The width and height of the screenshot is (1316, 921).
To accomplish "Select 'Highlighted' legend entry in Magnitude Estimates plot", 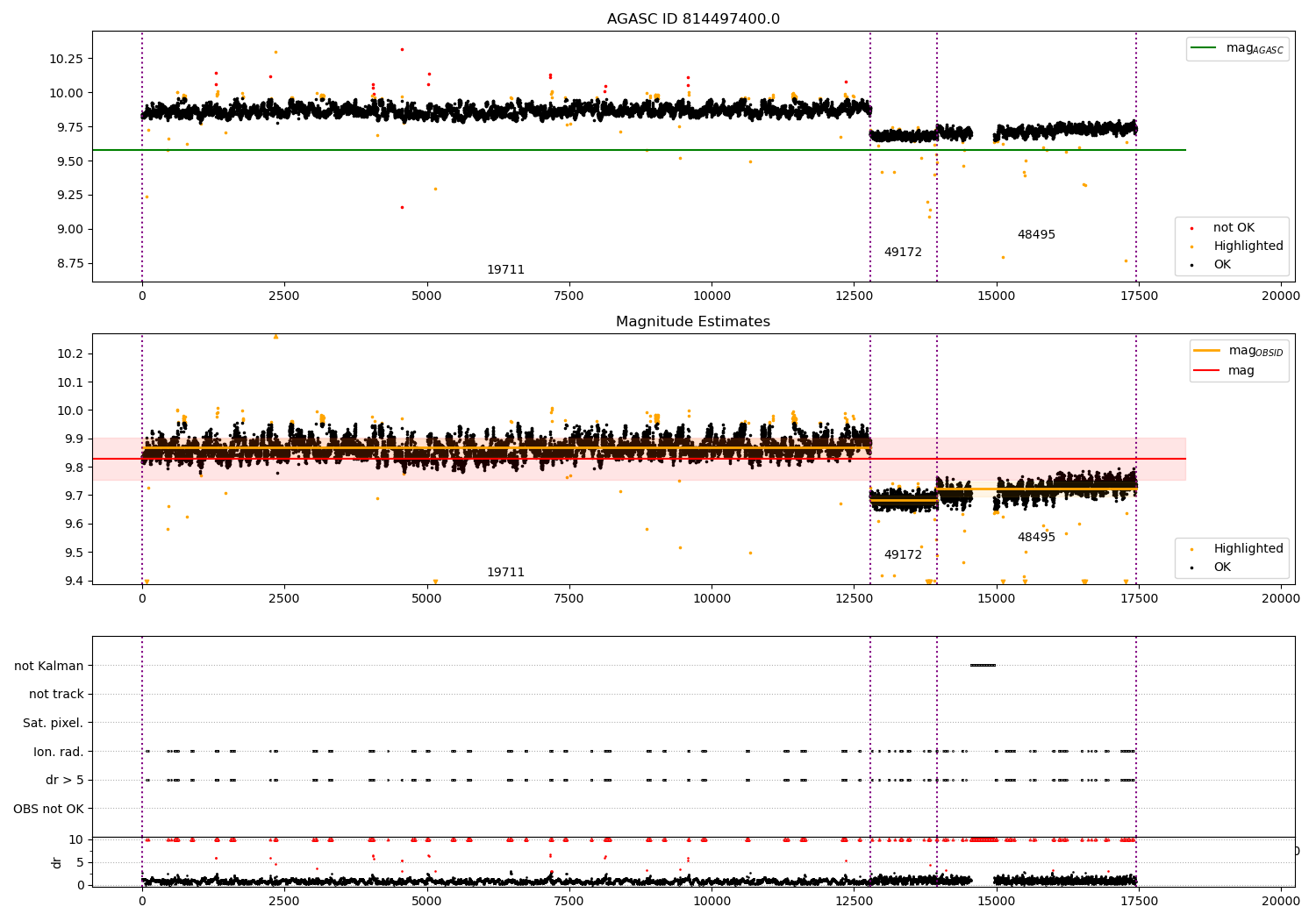I will pyautogui.click(x=1248, y=549).
